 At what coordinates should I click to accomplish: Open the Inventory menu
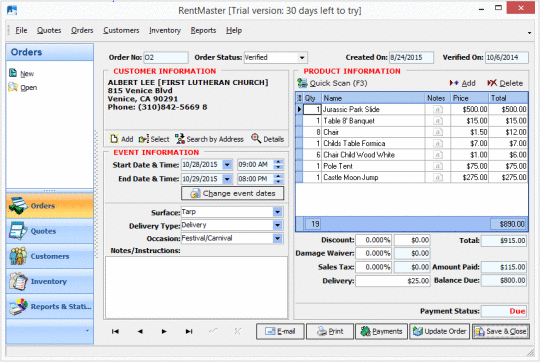coord(165,30)
